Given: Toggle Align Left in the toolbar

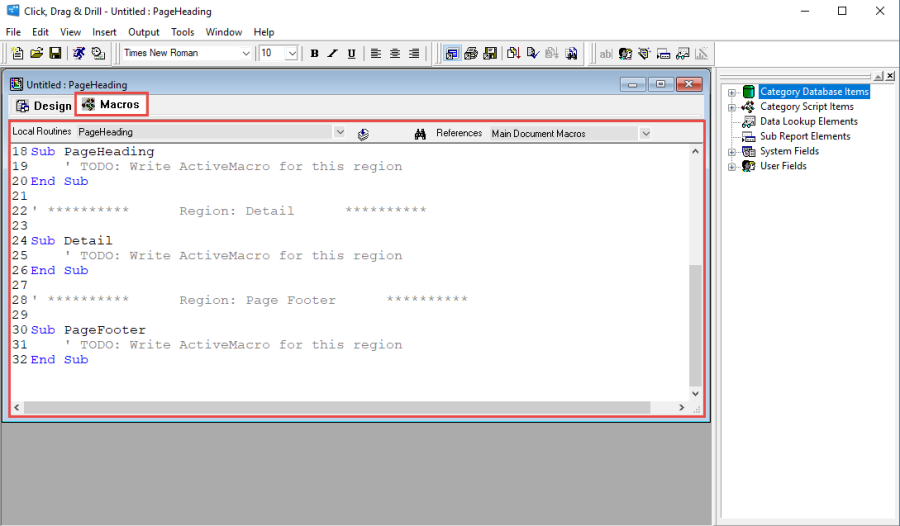Looking at the screenshot, I should [376, 53].
